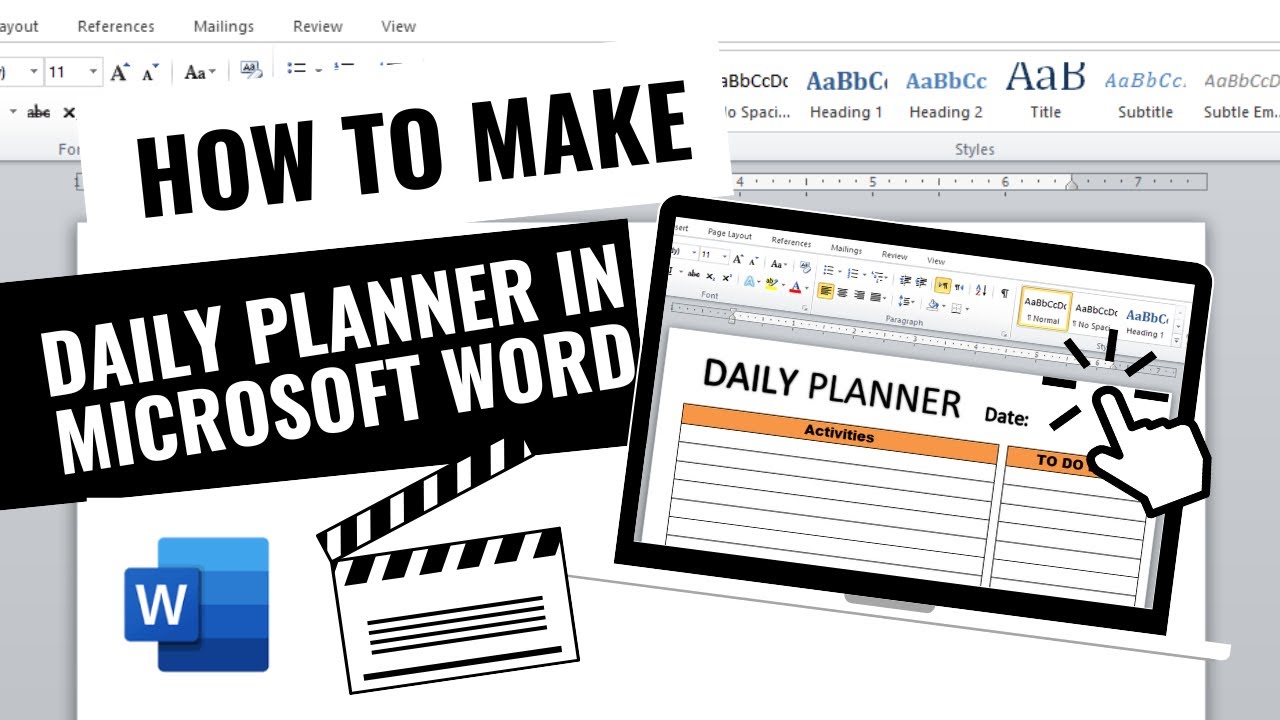1280x720 pixels.
Task: Click DAILY PLANNER title in laptop document
Action: coord(831,388)
